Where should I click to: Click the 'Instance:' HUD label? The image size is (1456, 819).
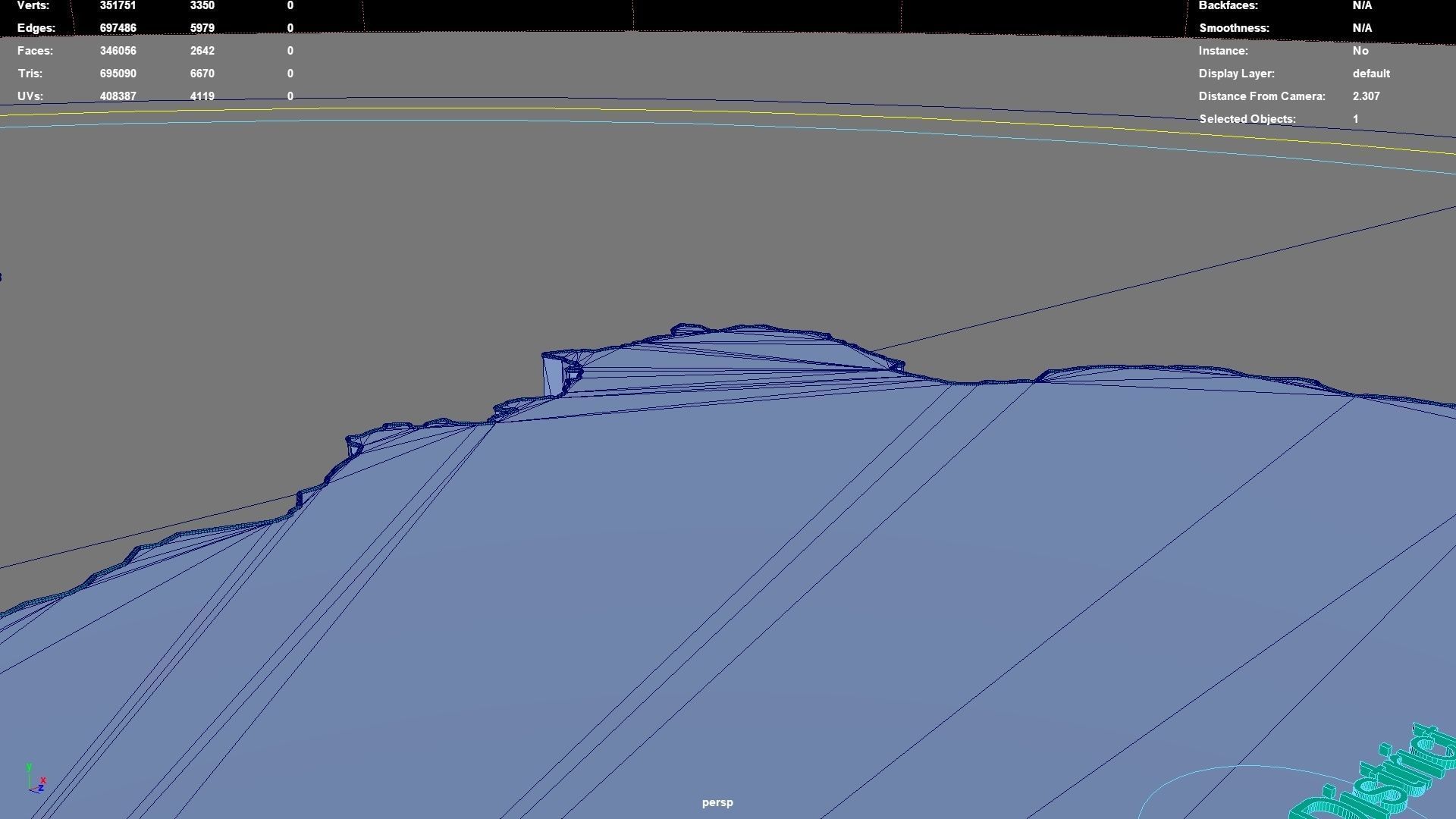pyautogui.click(x=1222, y=51)
